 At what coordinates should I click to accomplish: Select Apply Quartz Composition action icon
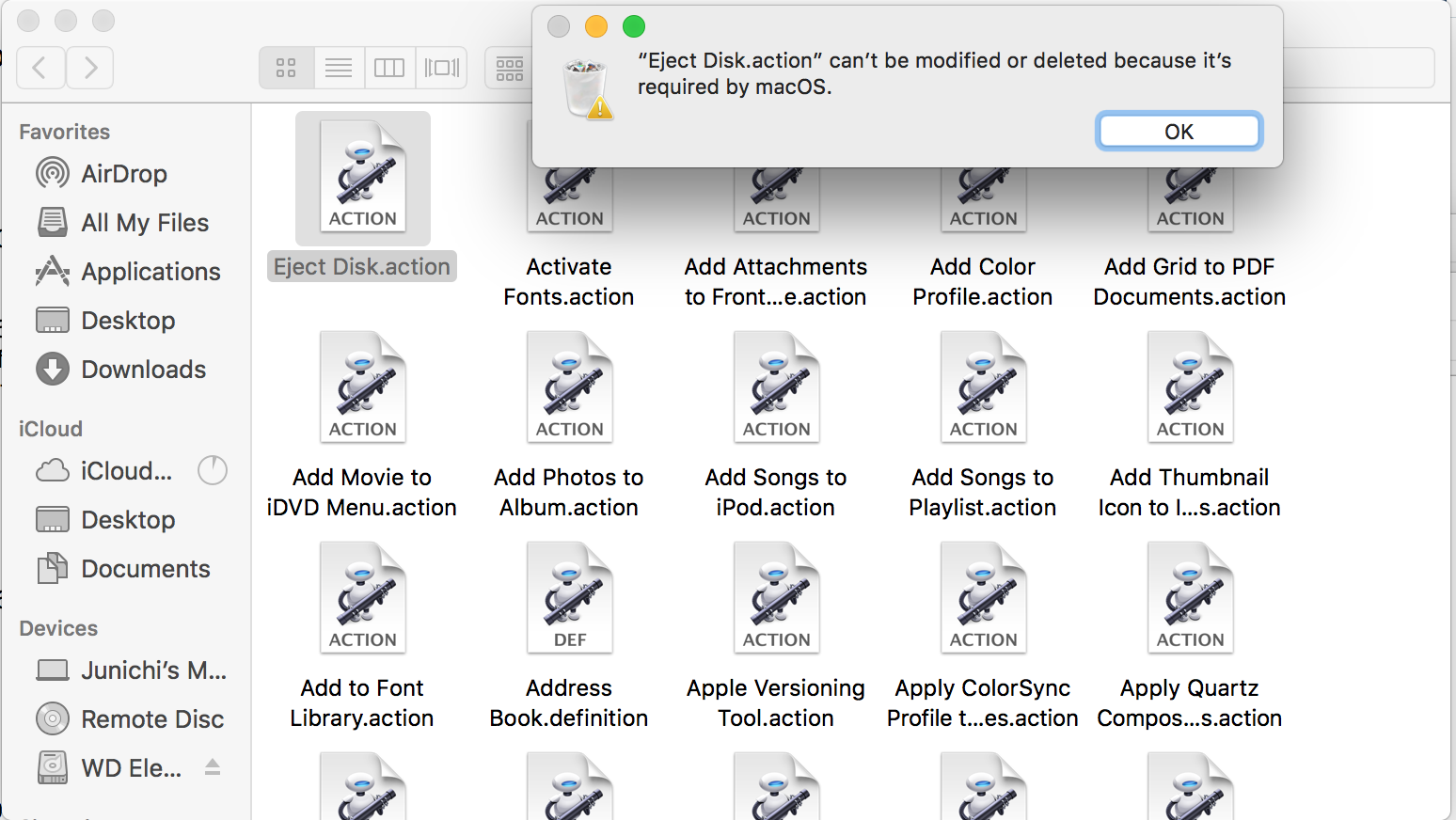(x=1191, y=597)
